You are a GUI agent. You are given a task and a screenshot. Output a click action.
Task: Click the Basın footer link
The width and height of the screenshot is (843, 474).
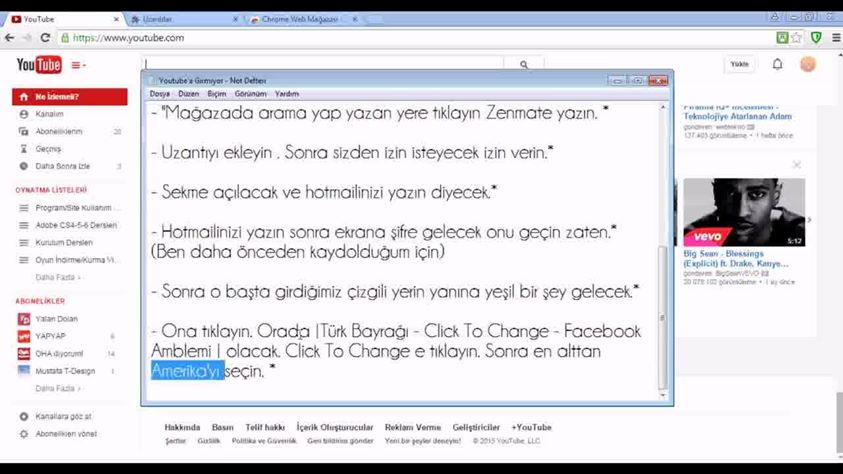(x=223, y=427)
